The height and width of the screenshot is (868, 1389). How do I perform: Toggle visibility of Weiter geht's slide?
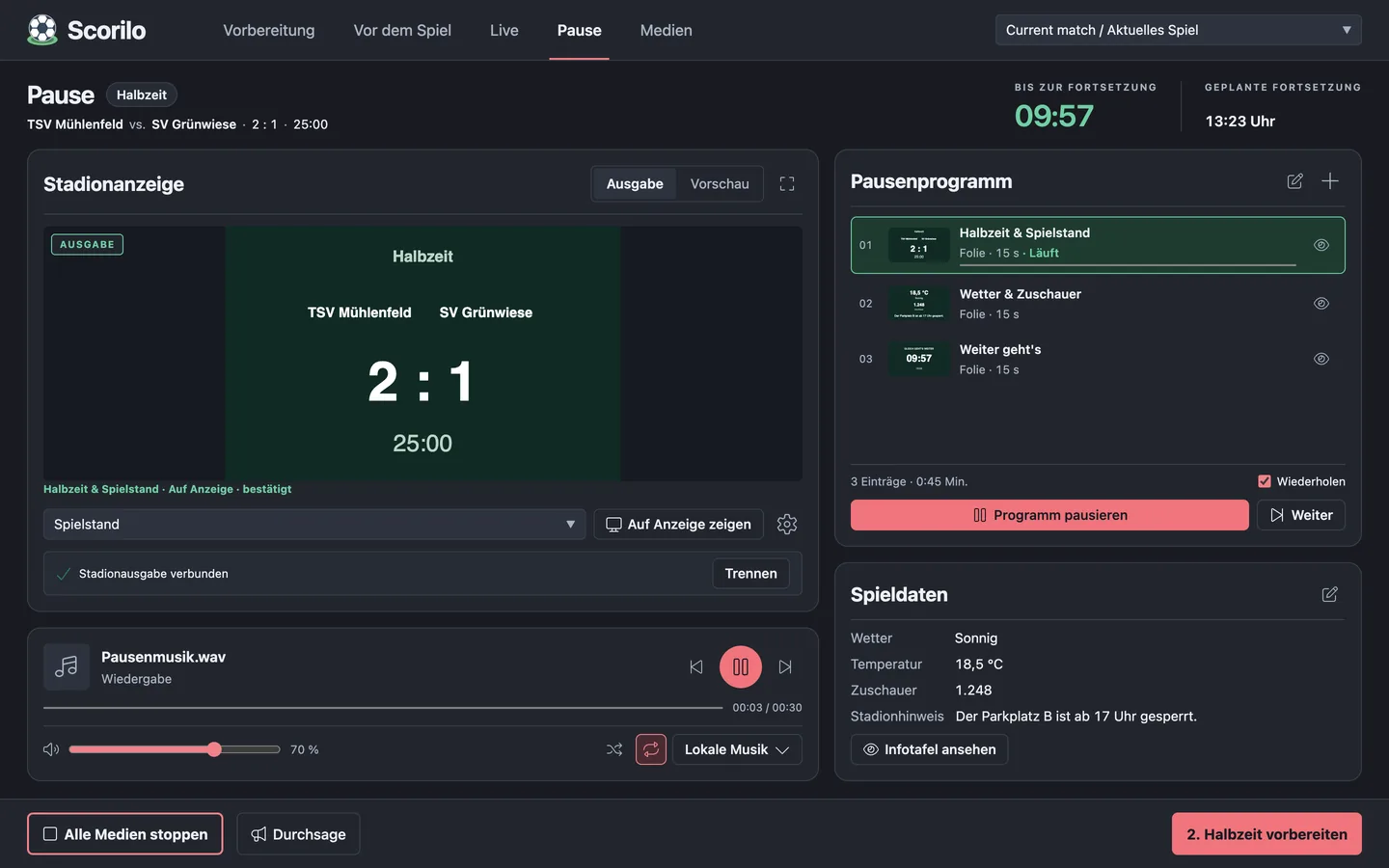1321,359
